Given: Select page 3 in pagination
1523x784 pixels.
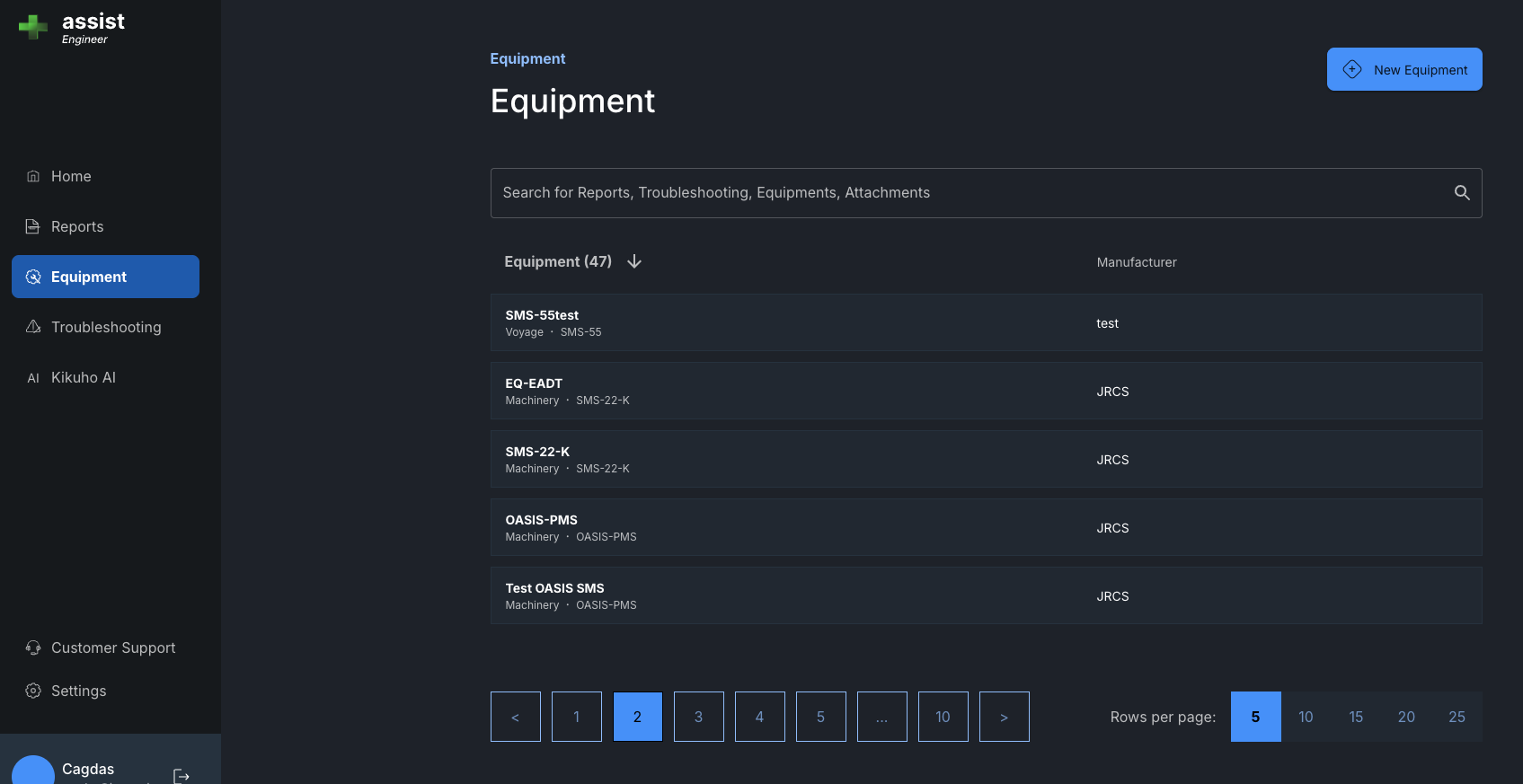Looking at the screenshot, I should 699,717.
